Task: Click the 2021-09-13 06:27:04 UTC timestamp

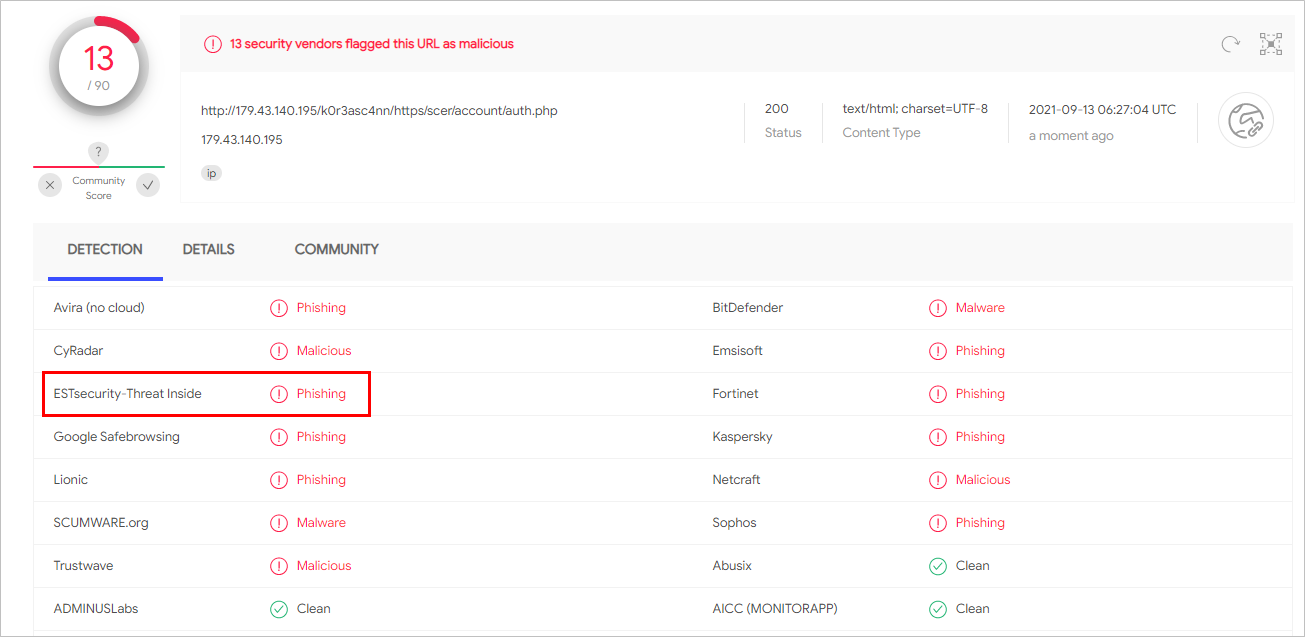Action: (1103, 110)
